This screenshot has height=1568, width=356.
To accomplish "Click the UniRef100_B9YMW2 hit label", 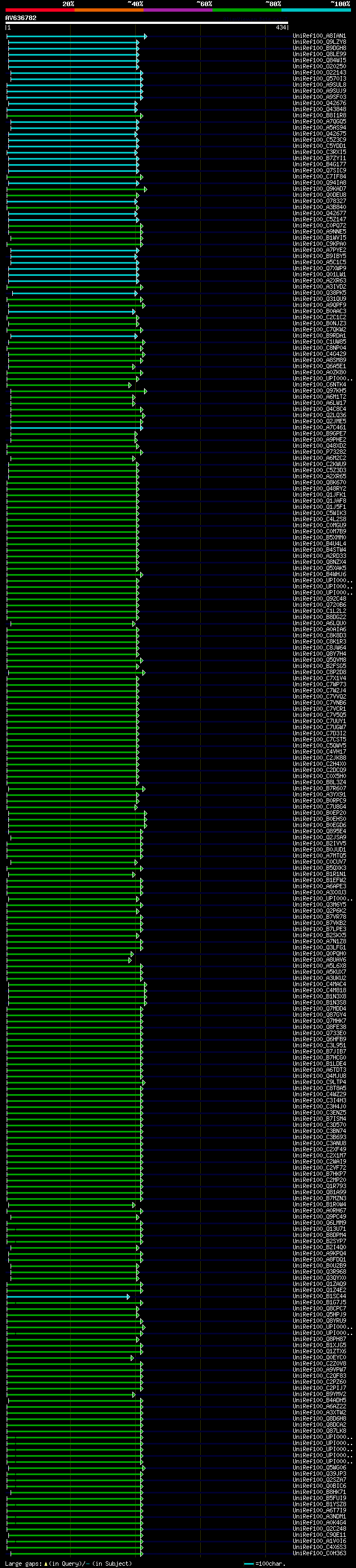I will (x=319, y=1394).
